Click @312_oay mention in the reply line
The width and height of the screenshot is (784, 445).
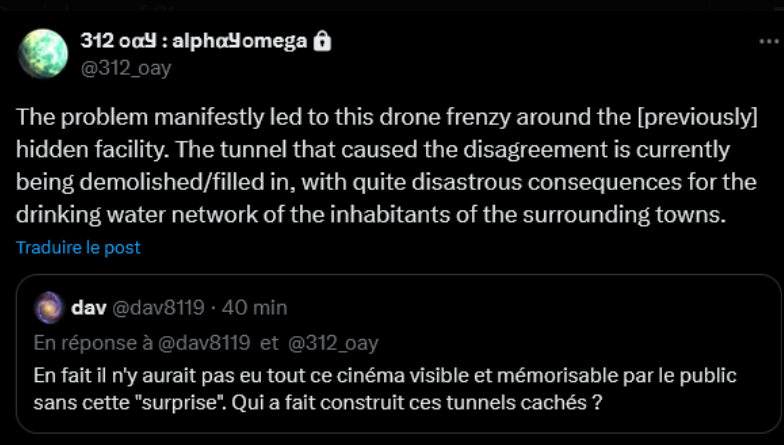(333, 343)
